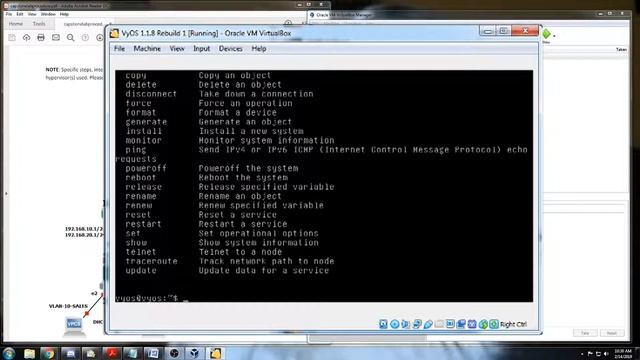Click the green Start arrow in VirtualBox Manager

point(546,34)
